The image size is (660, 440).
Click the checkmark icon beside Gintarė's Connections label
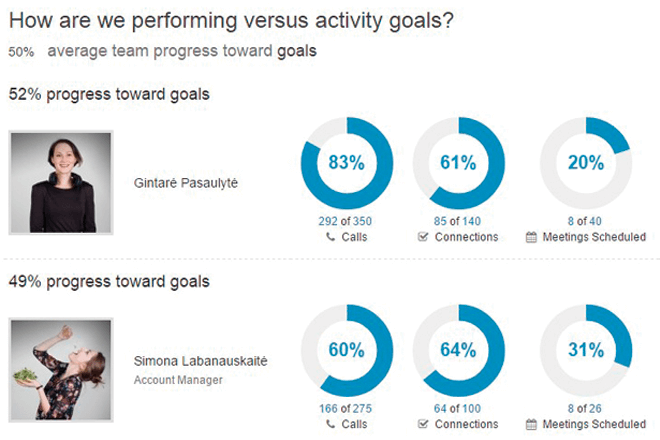[x=423, y=237]
